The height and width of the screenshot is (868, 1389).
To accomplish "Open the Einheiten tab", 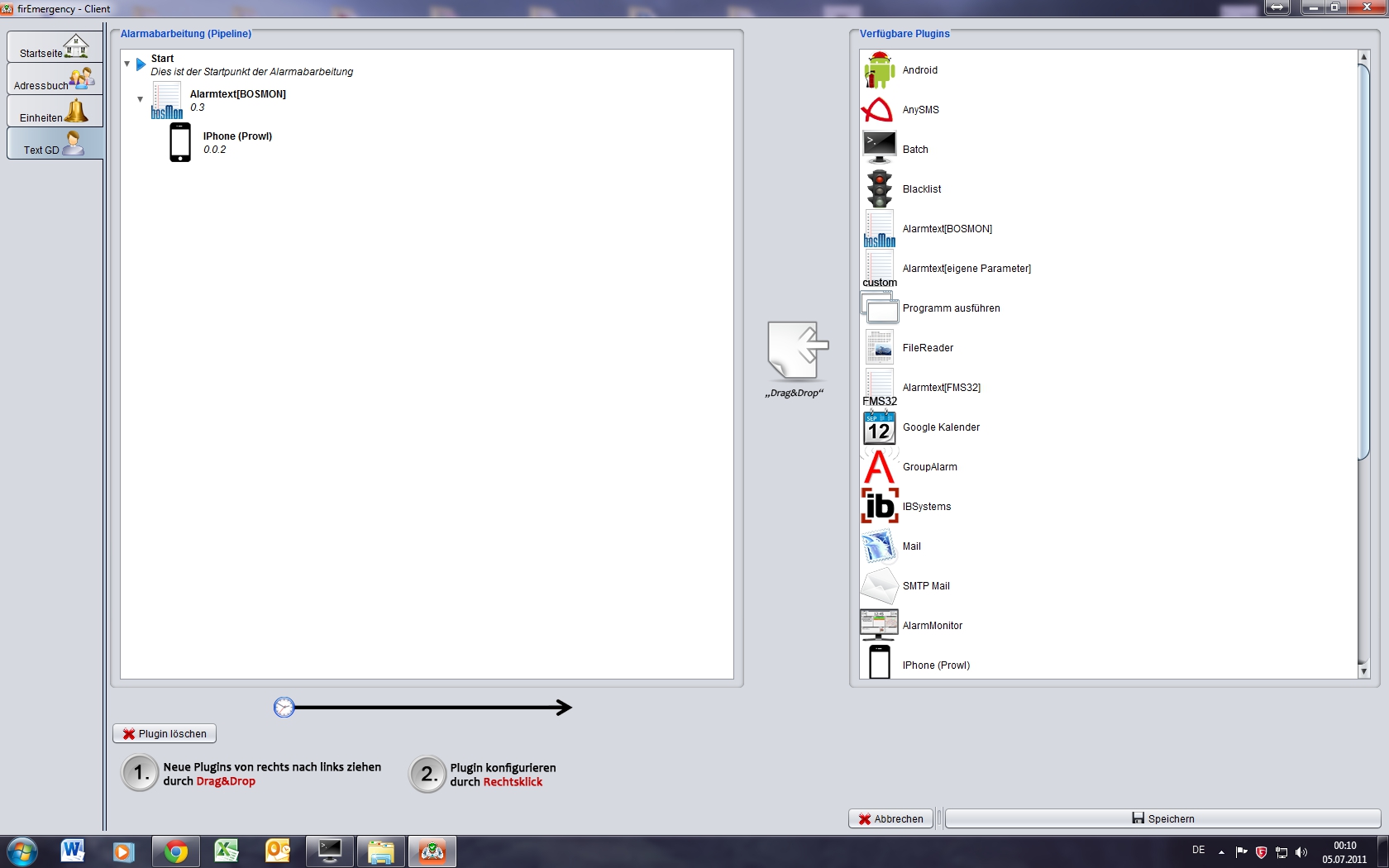I will [x=55, y=112].
